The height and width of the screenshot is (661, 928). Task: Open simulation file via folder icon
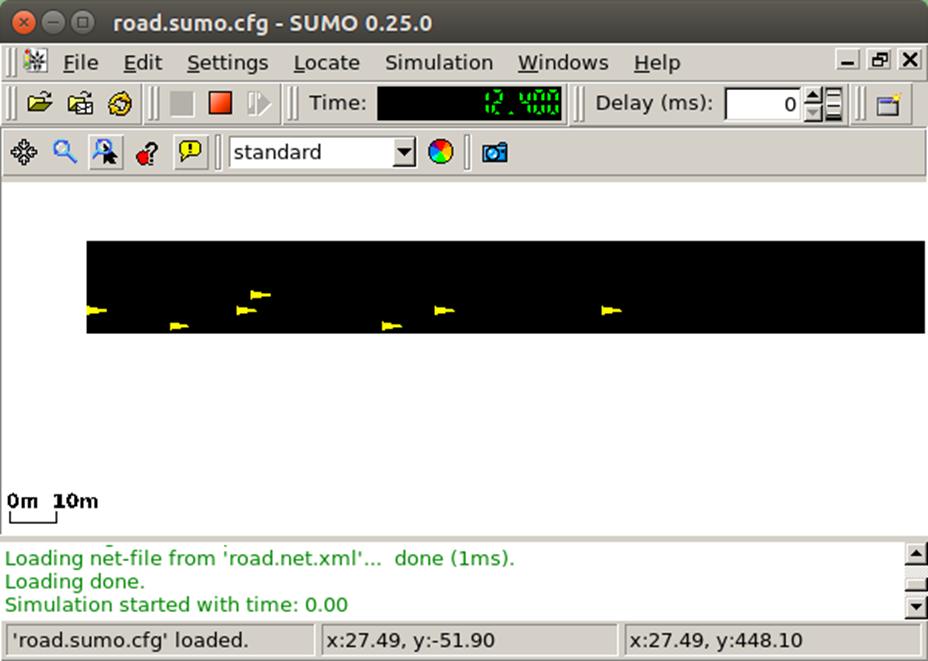click(x=40, y=104)
